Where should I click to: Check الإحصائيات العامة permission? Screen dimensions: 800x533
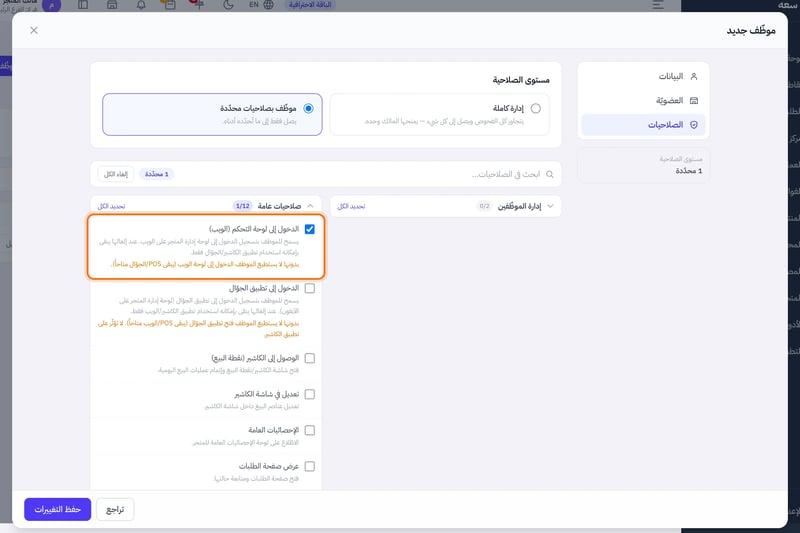coord(310,430)
